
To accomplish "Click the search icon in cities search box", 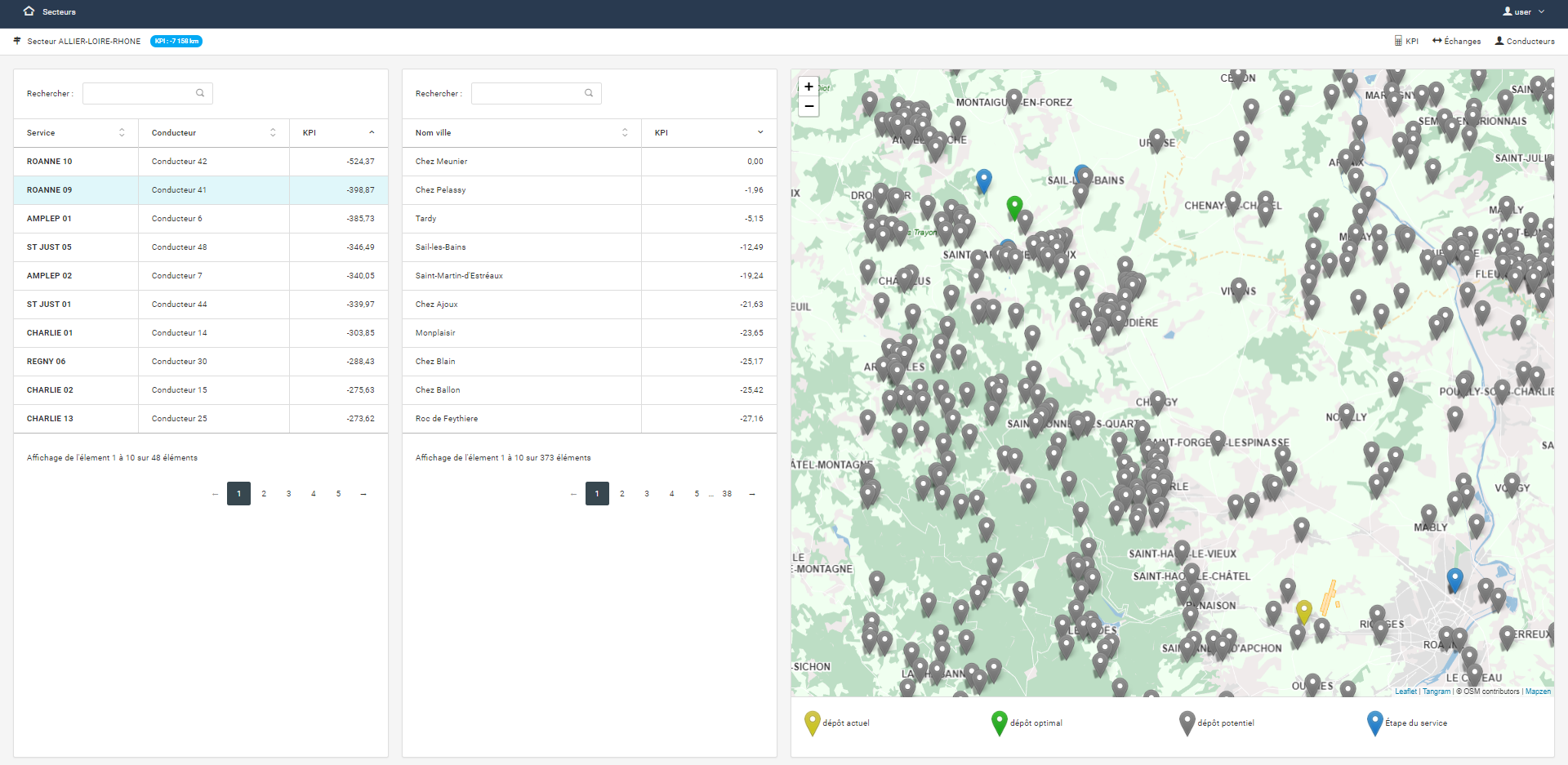I will coord(589,93).
